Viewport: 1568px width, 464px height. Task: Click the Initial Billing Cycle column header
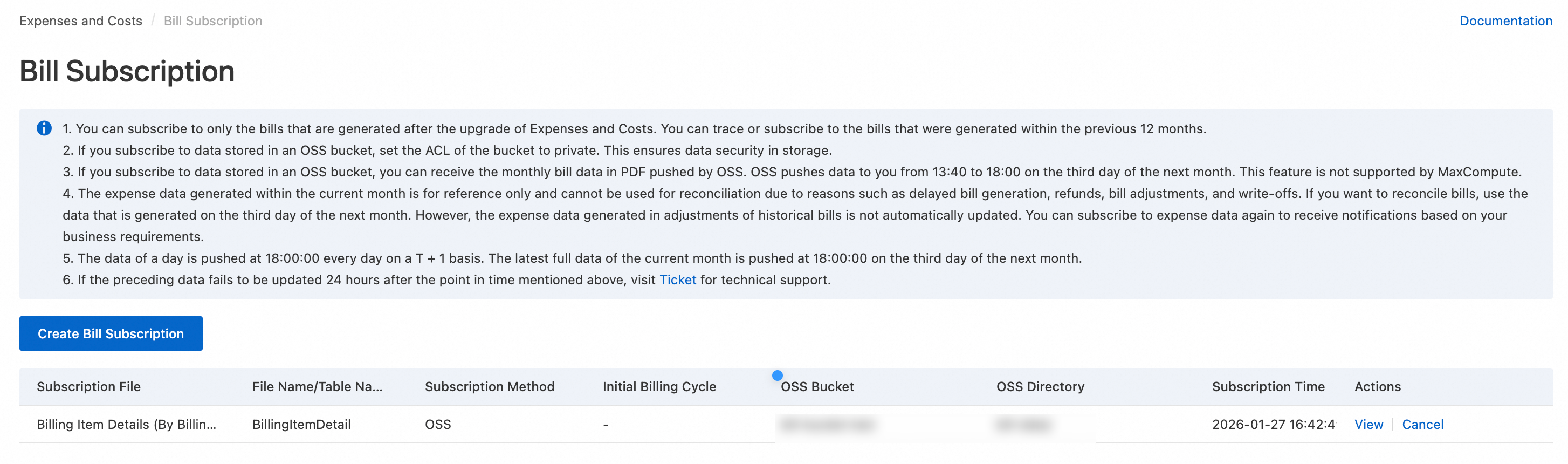click(659, 387)
